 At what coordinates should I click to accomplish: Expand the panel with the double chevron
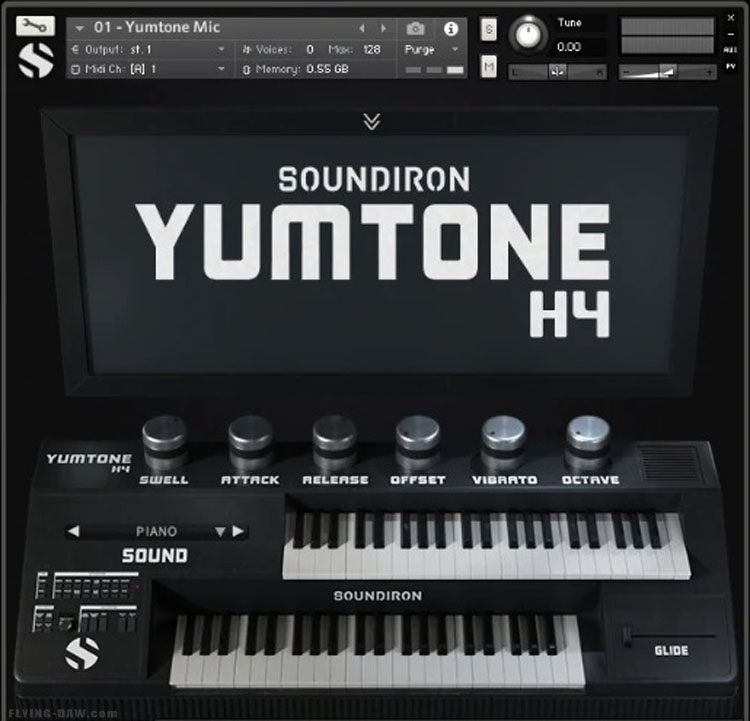coord(372,122)
